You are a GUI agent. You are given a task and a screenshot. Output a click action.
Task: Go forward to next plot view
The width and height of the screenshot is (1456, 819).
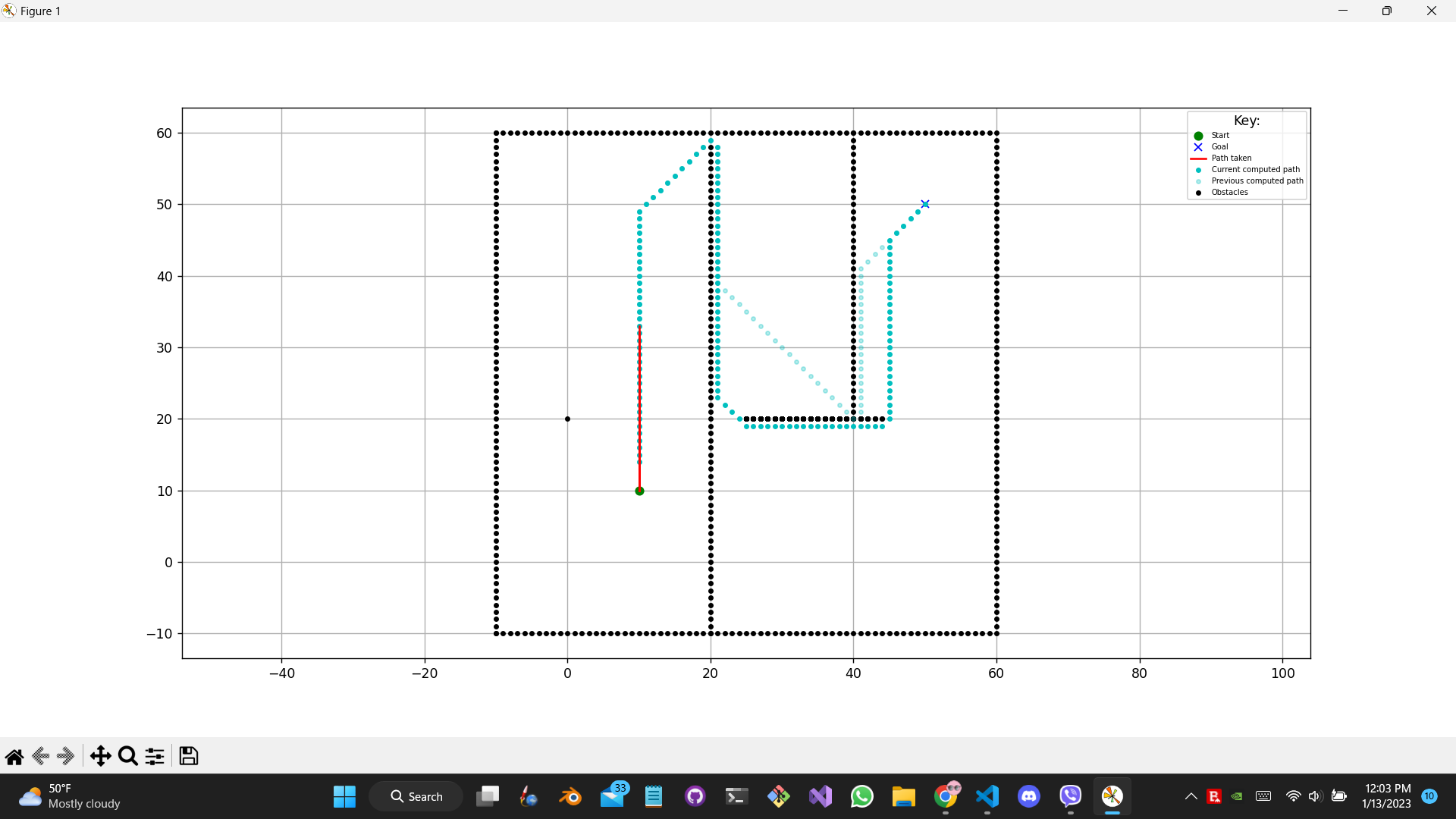pyautogui.click(x=66, y=756)
